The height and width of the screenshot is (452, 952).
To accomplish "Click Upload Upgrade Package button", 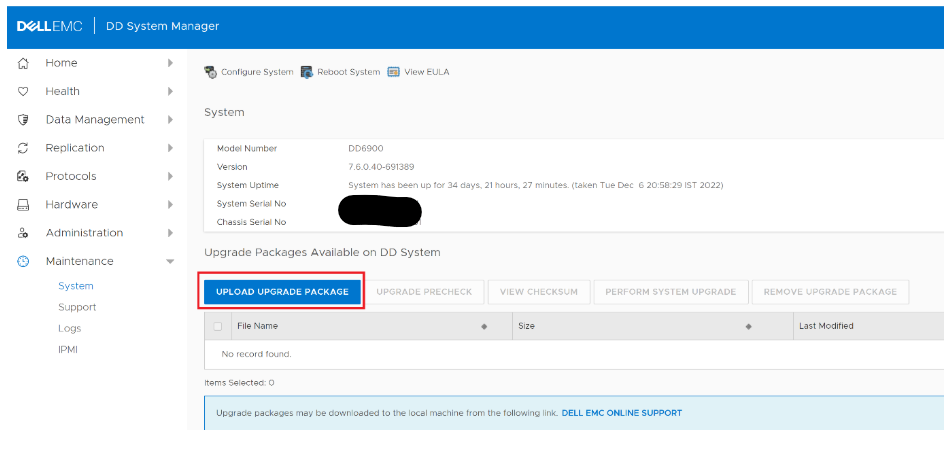I will (282, 292).
